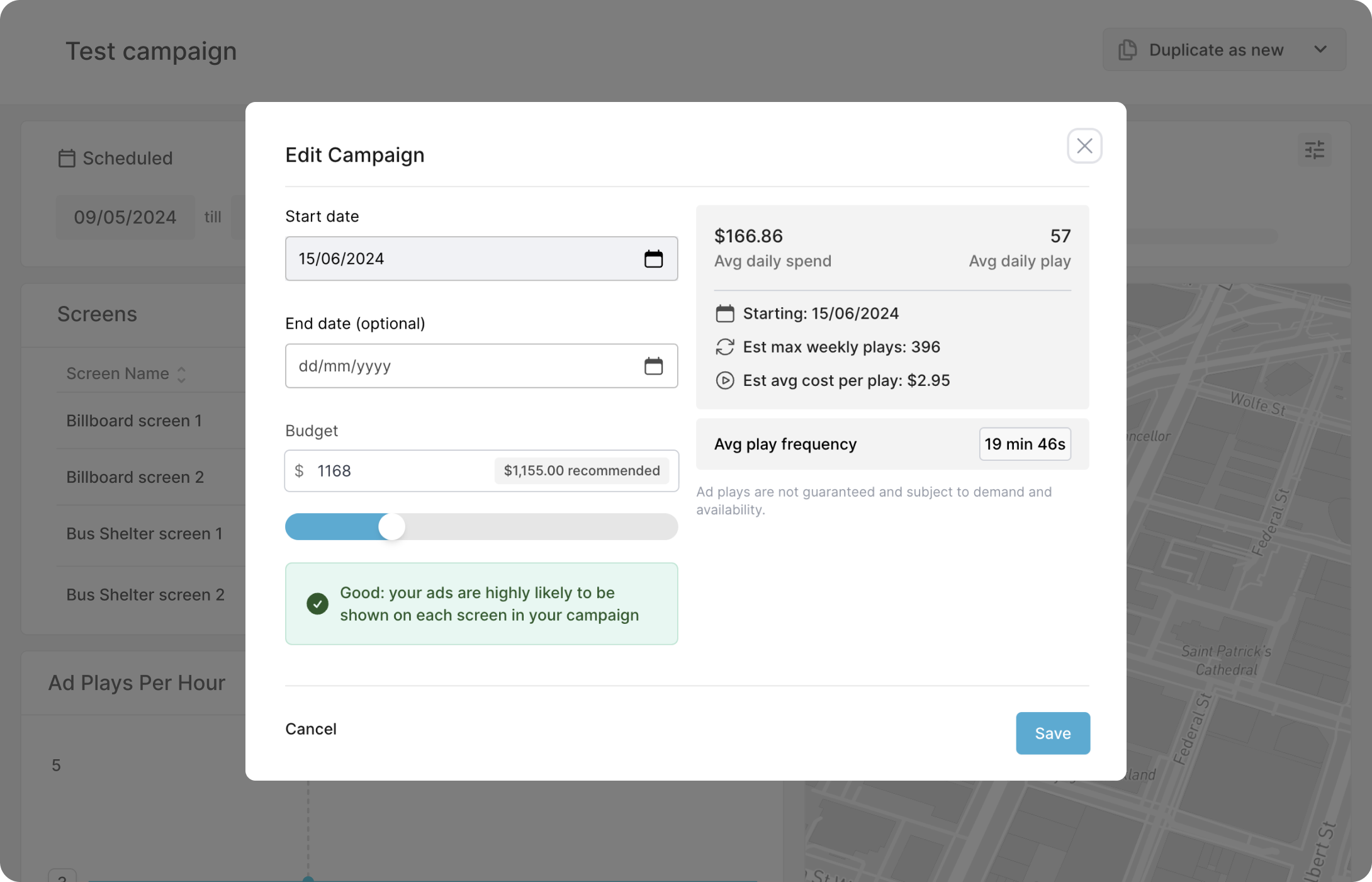Close the Edit Campaign dialog with X
The height and width of the screenshot is (882, 1372).
[x=1084, y=146]
